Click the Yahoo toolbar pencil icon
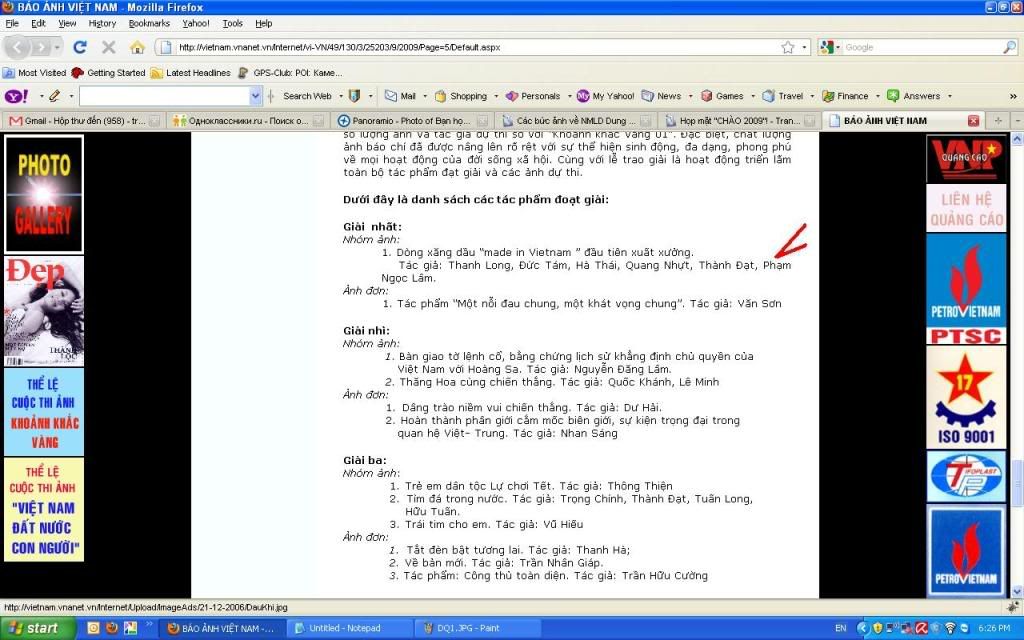The width and height of the screenshot is (1024, 640). (x=54, y=96)
